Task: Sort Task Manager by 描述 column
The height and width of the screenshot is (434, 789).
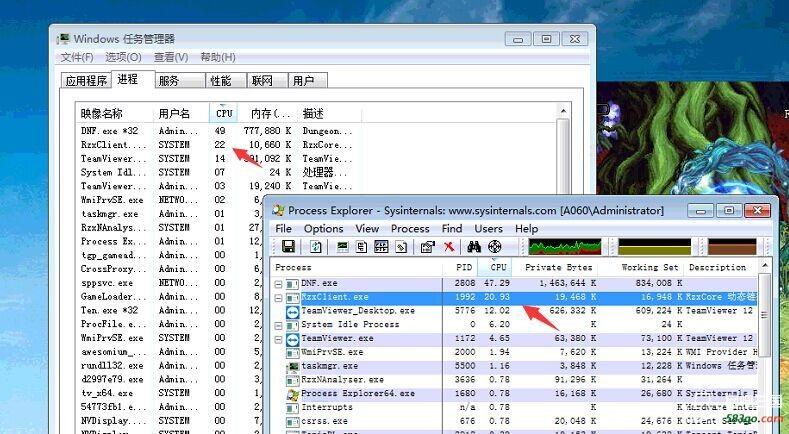Action: pyautogui.click(x=329, y=113)
